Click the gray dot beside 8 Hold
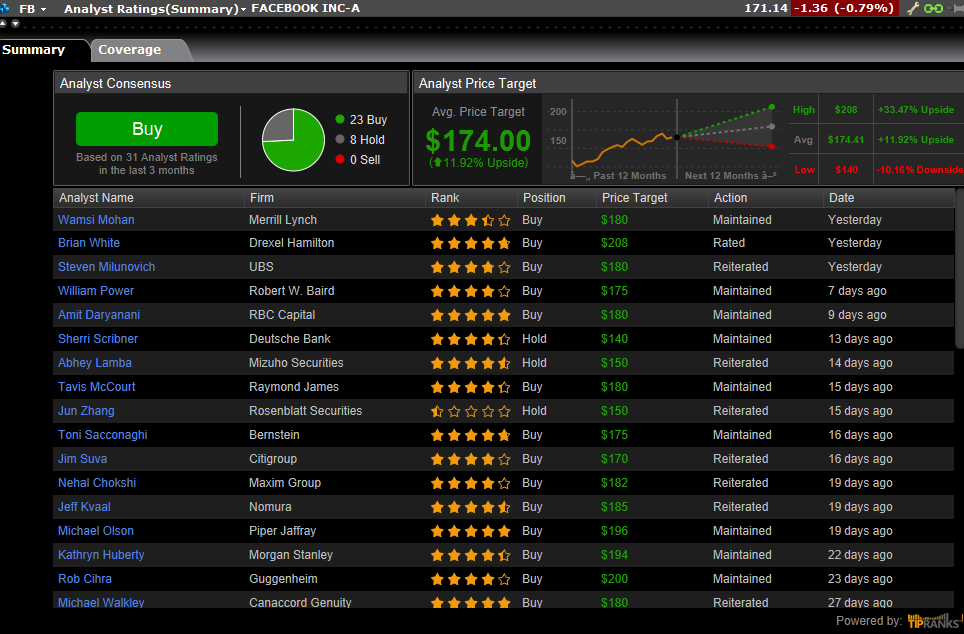Viewport: 964px width, 634px height. (339, 139)
